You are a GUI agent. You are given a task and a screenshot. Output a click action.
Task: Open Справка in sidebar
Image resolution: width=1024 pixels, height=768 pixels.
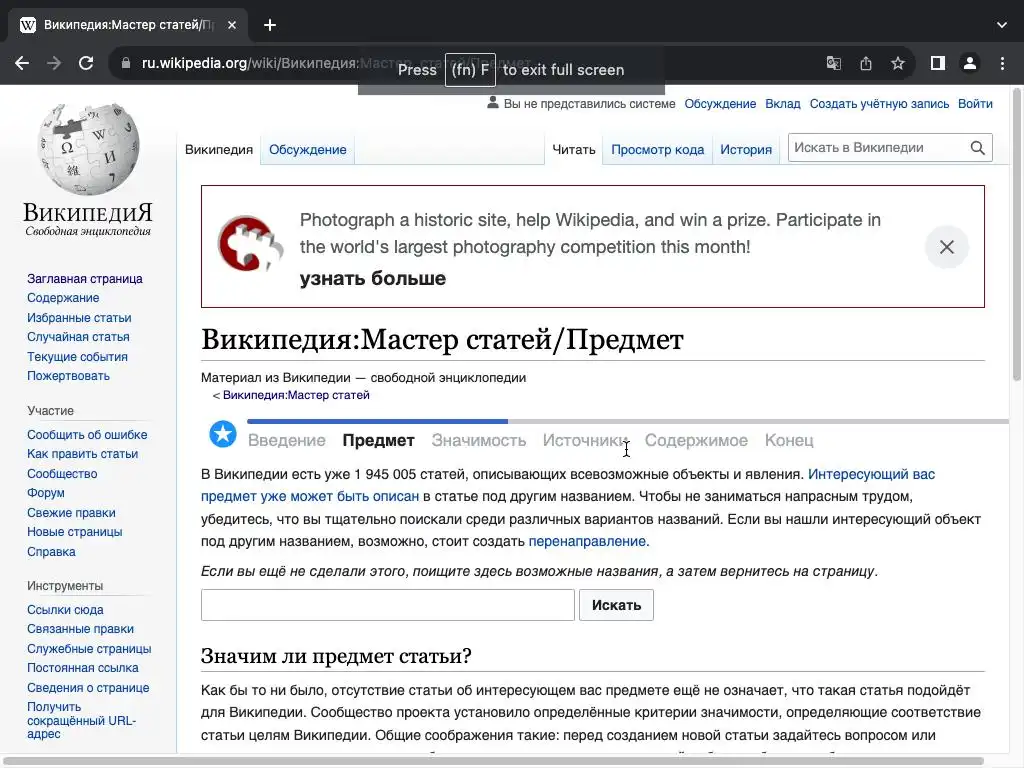(51, 552)
